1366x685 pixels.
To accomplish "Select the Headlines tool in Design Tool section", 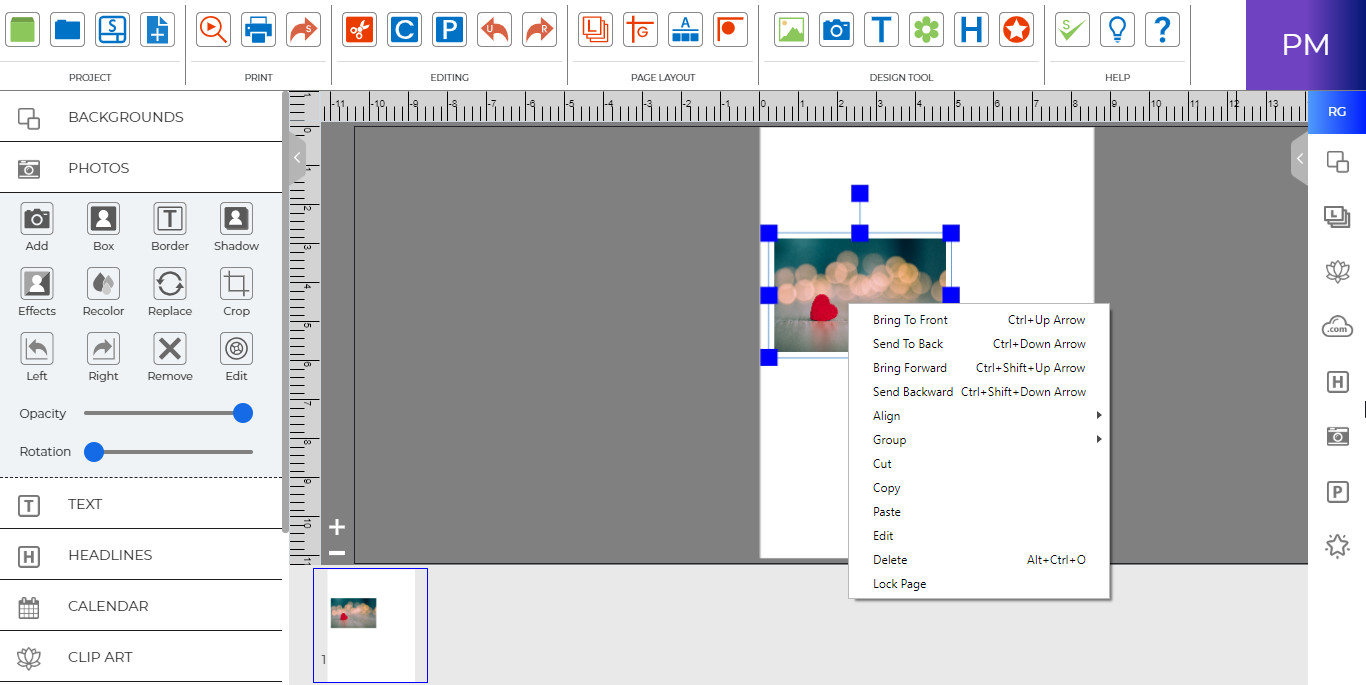I will coord(971,30).
